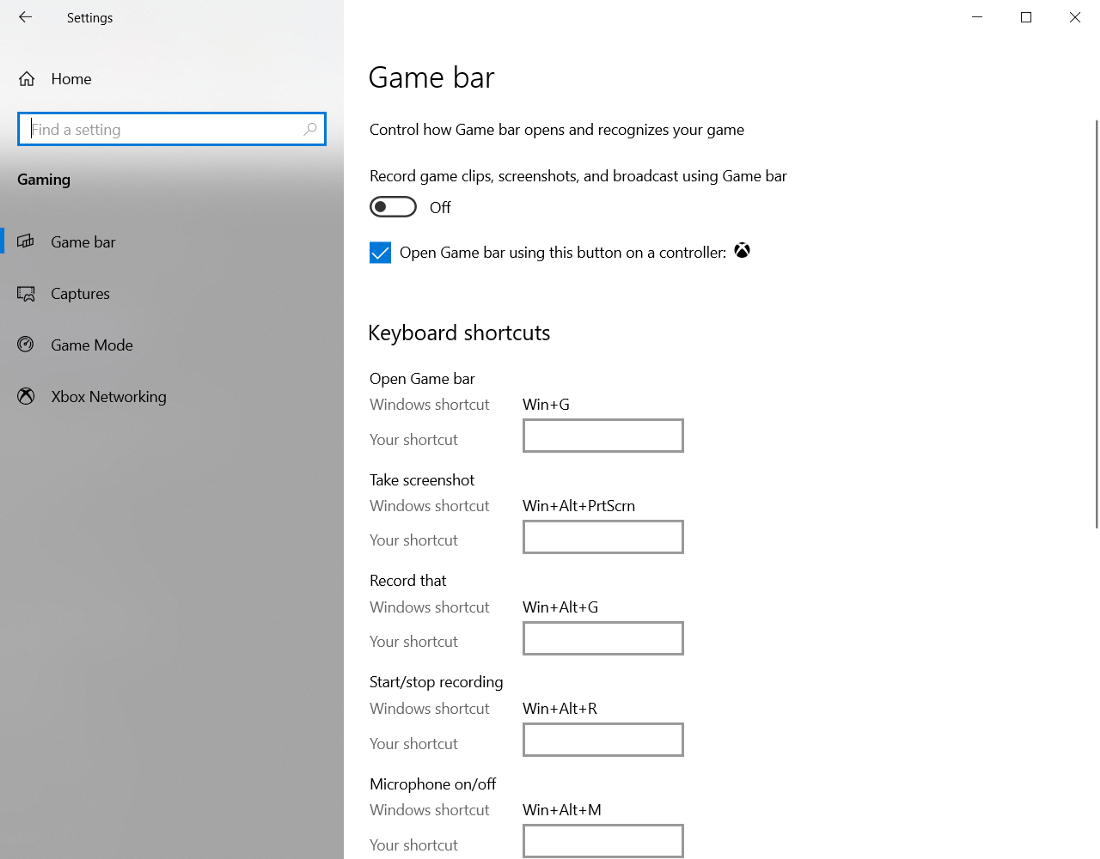Click the Off label beside the toggle
The height and width of the screenshot is (859, 1100).
tap(440, 208)
